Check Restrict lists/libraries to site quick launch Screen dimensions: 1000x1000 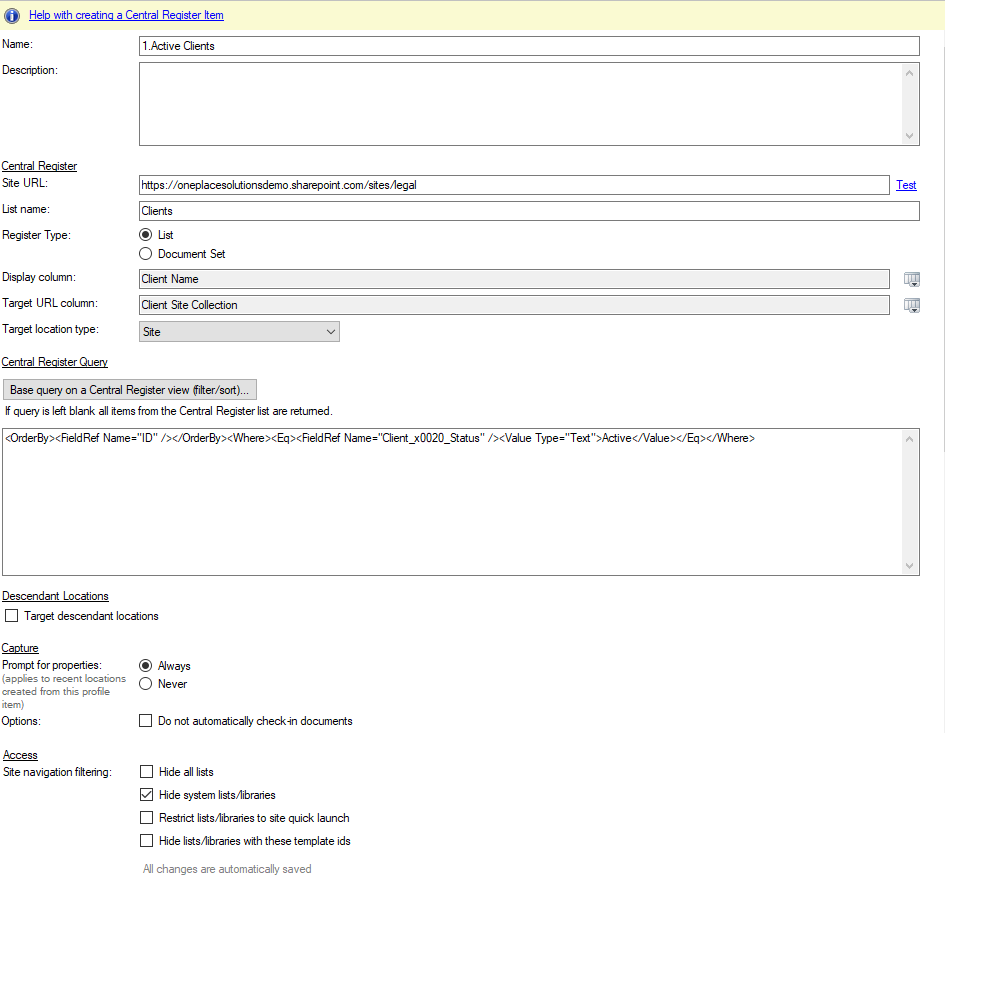(x=147, y=818)
